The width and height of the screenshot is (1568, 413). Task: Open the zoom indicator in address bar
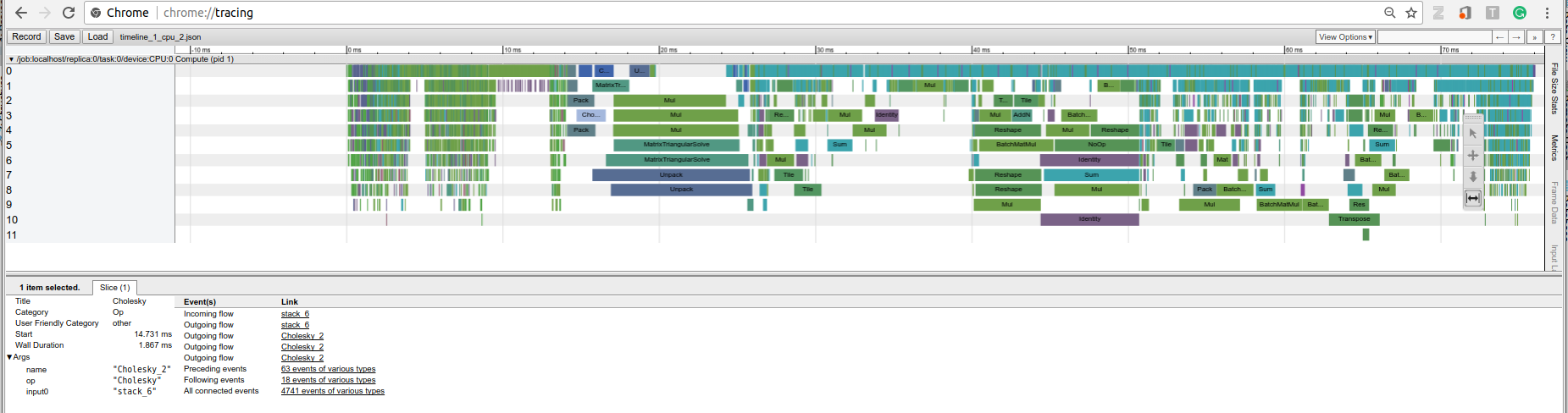click(1389, 13)
